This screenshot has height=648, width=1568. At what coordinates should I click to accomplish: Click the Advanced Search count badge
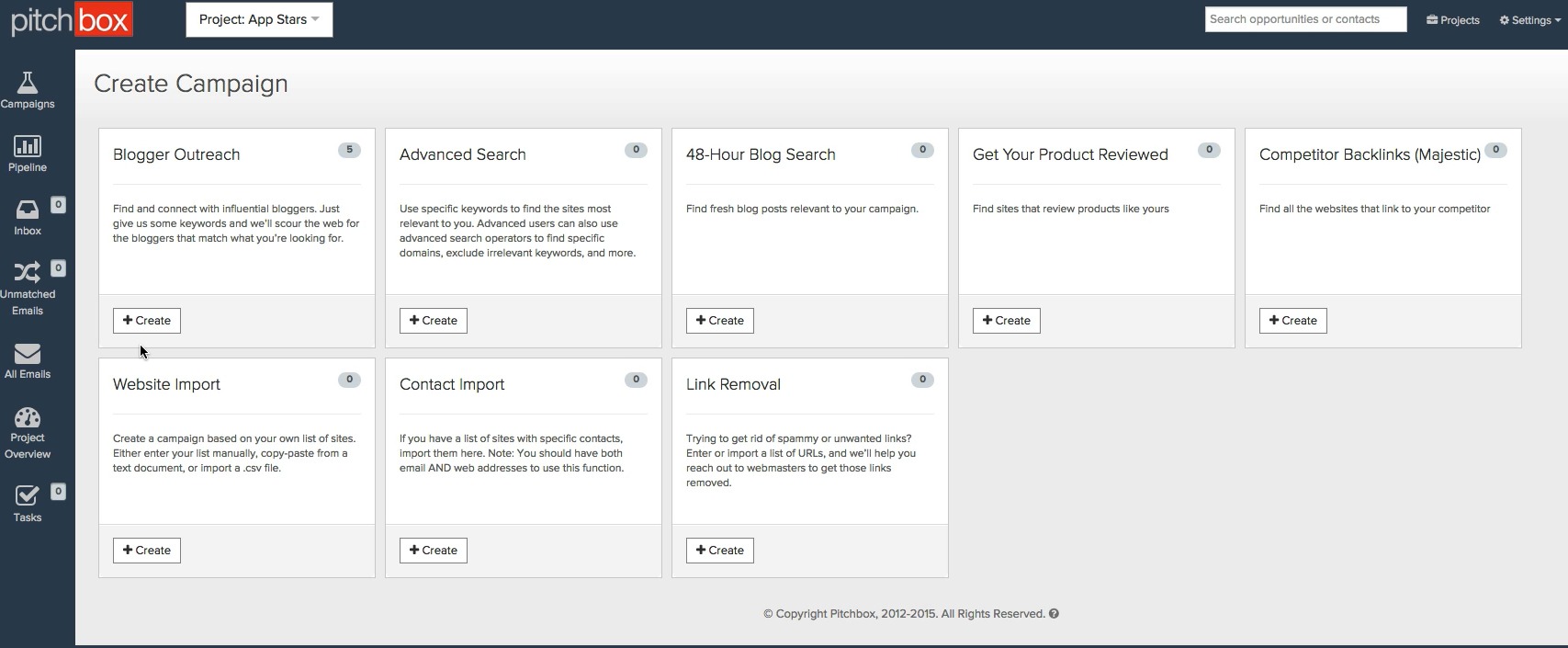coord(636,150)
